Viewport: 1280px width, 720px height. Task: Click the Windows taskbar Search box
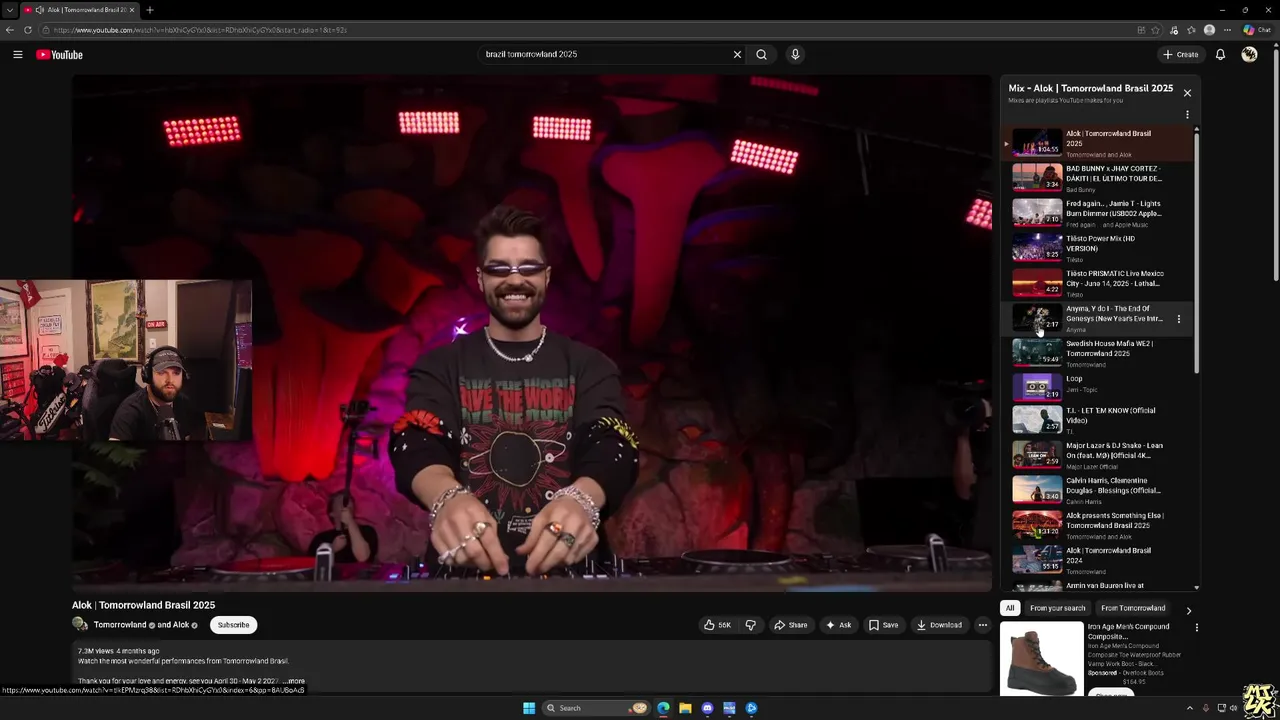(x=597, y=708)
